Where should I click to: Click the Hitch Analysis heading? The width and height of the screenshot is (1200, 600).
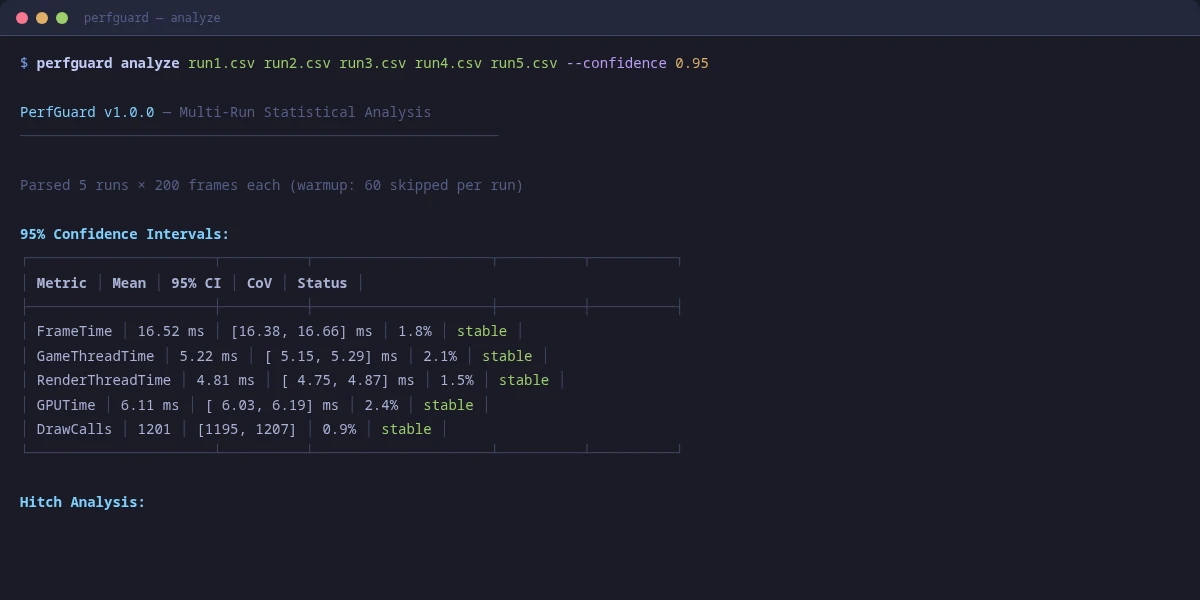pos(83,501)
